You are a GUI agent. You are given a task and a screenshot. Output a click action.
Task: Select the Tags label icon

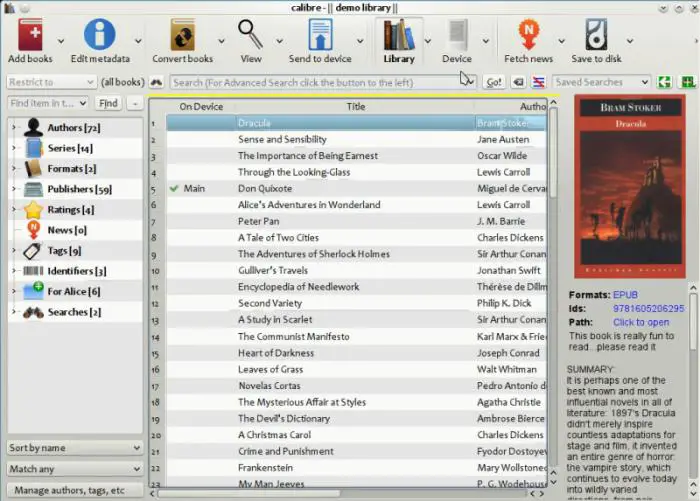[32, 250]
